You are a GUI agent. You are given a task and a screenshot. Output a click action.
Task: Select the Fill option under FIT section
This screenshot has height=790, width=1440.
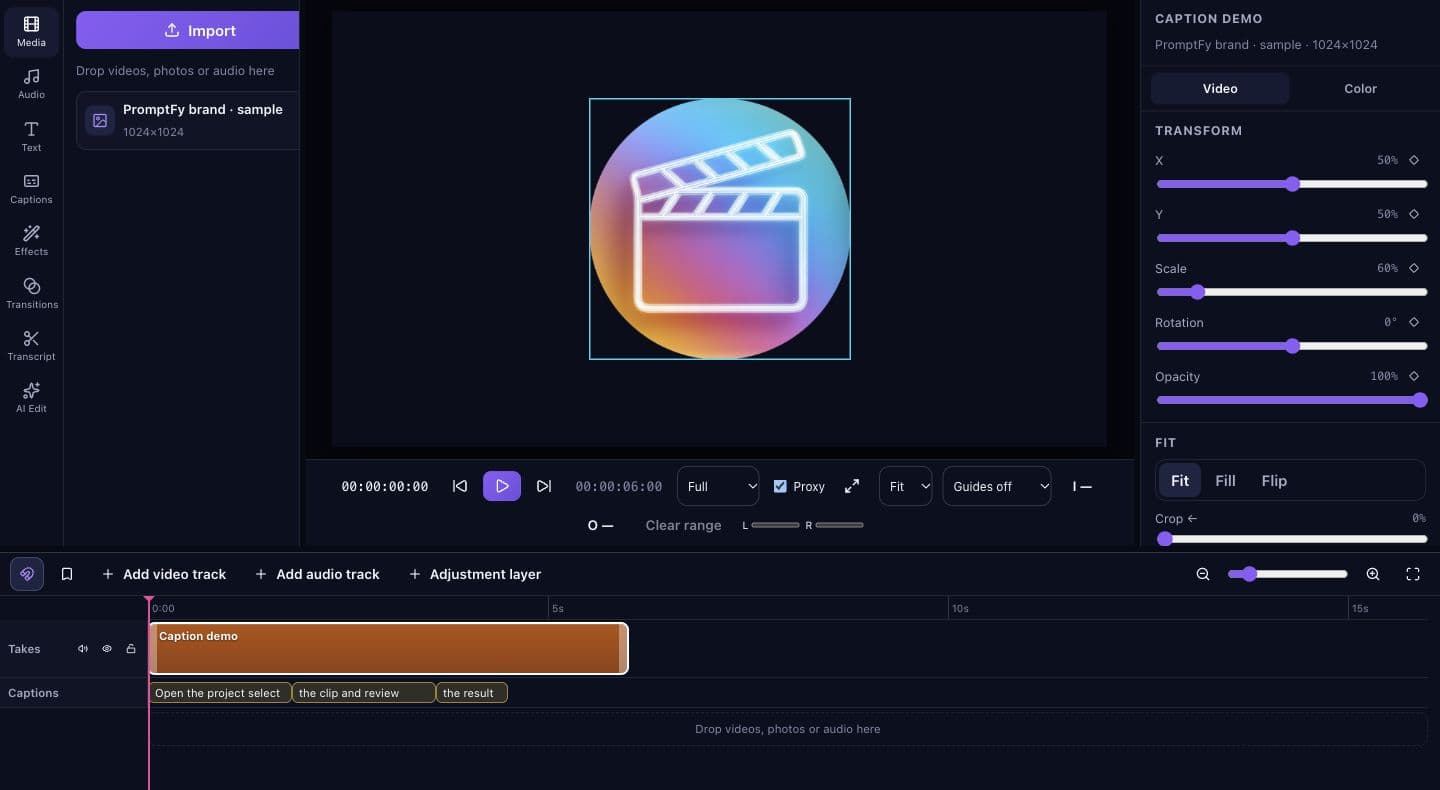coord(1225,480)
